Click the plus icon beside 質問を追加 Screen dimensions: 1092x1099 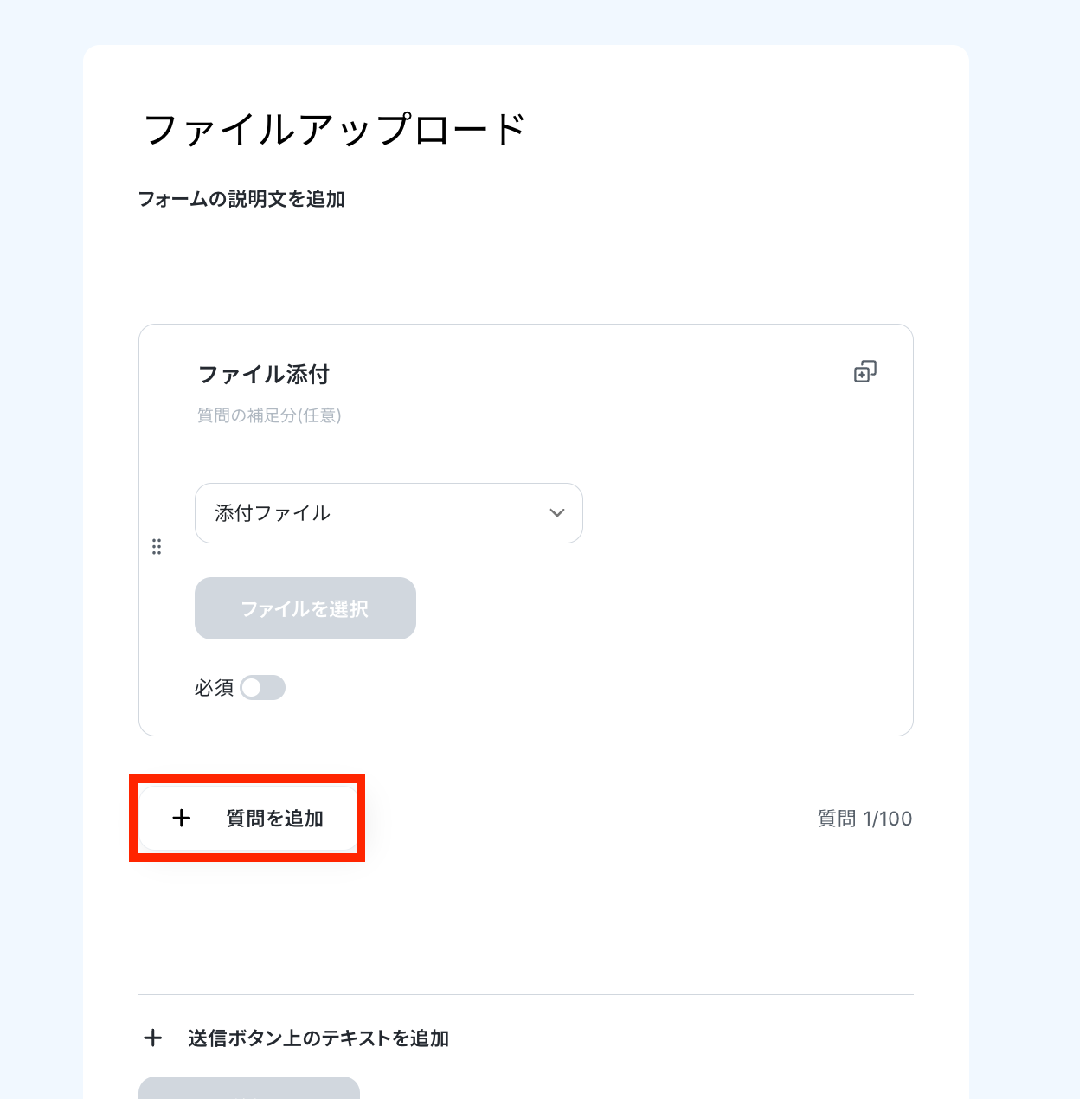pos(182,819)
